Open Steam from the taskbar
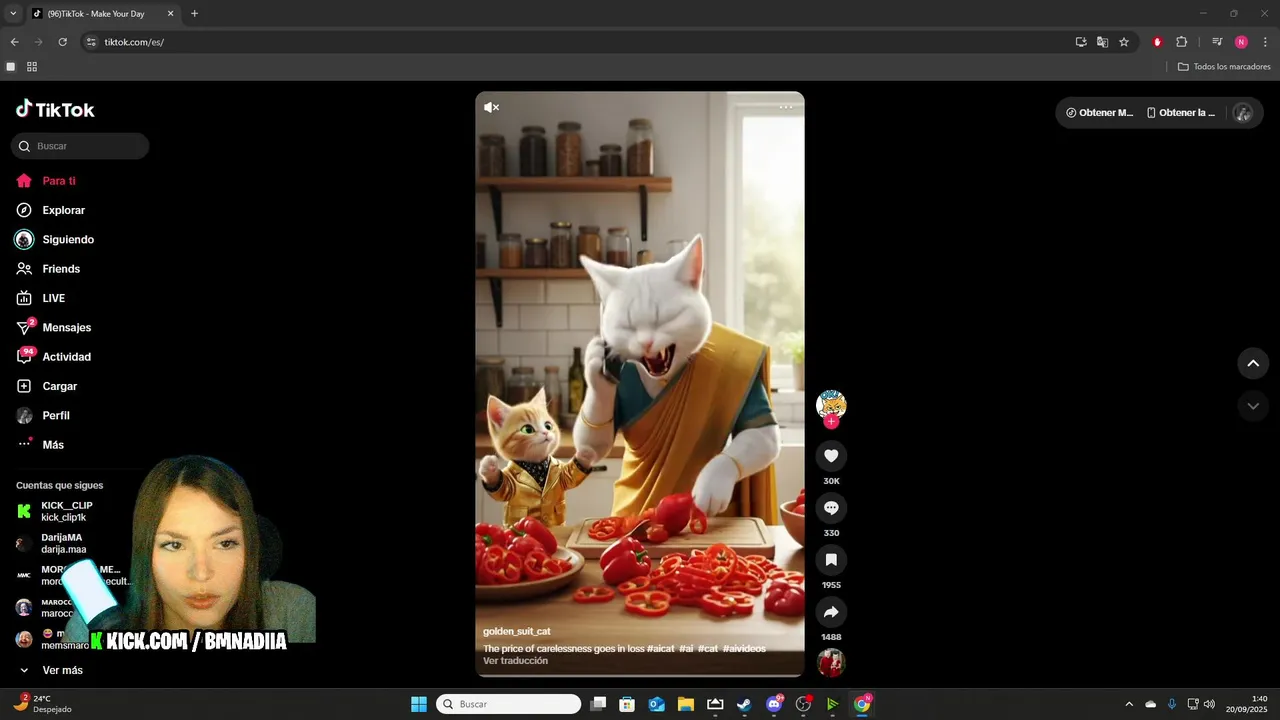Viewport: 1280px width, 720px height. click(x=744, y=704)
